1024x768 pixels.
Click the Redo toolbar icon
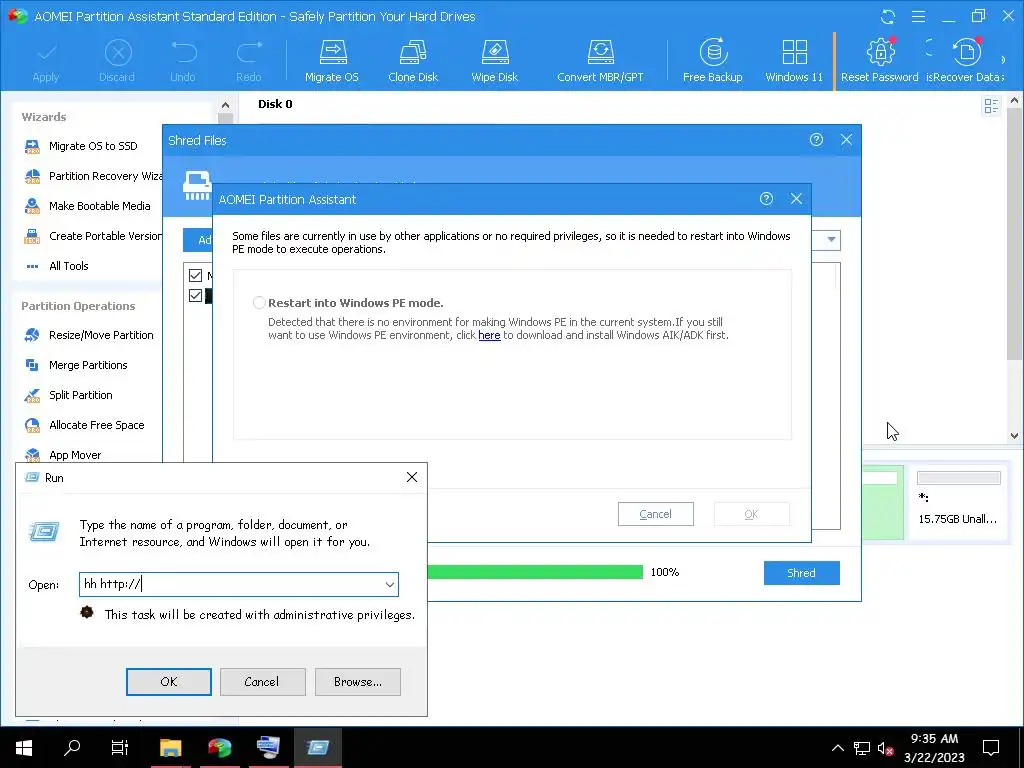pos(249,61)
